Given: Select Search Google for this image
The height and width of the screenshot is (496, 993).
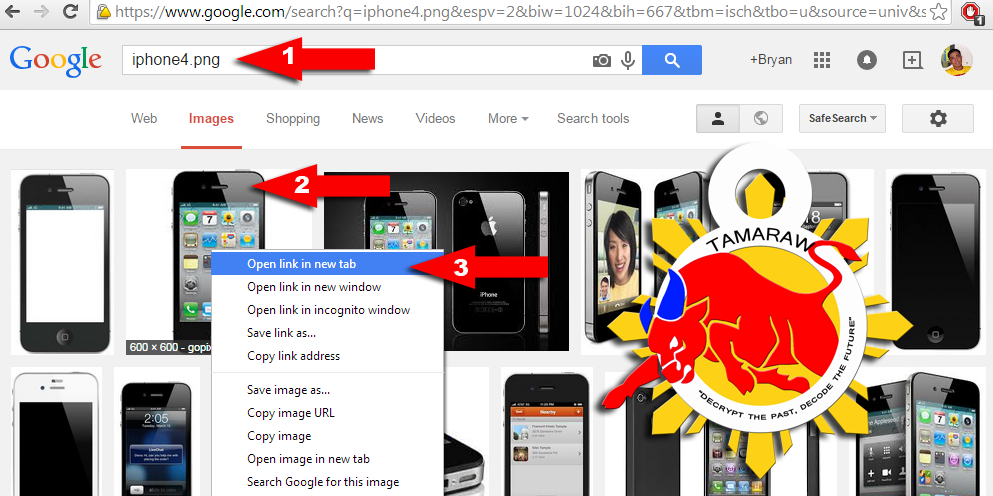Looking at the screenshot, I should [327, 481].
